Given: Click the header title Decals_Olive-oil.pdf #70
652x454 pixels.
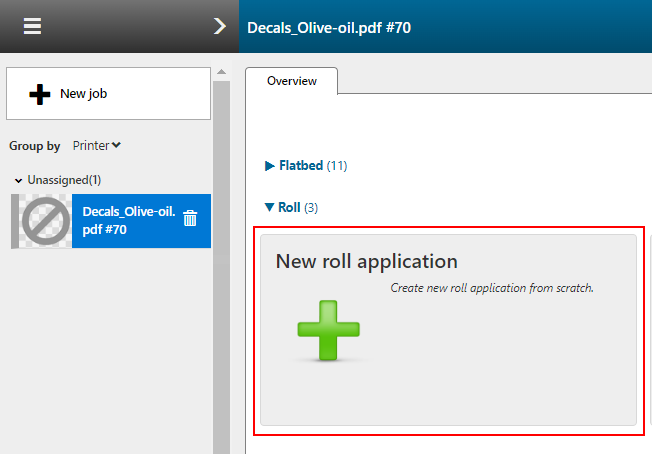Looking at the screenshot, I should pyautogui.click(x=329, y=27).
